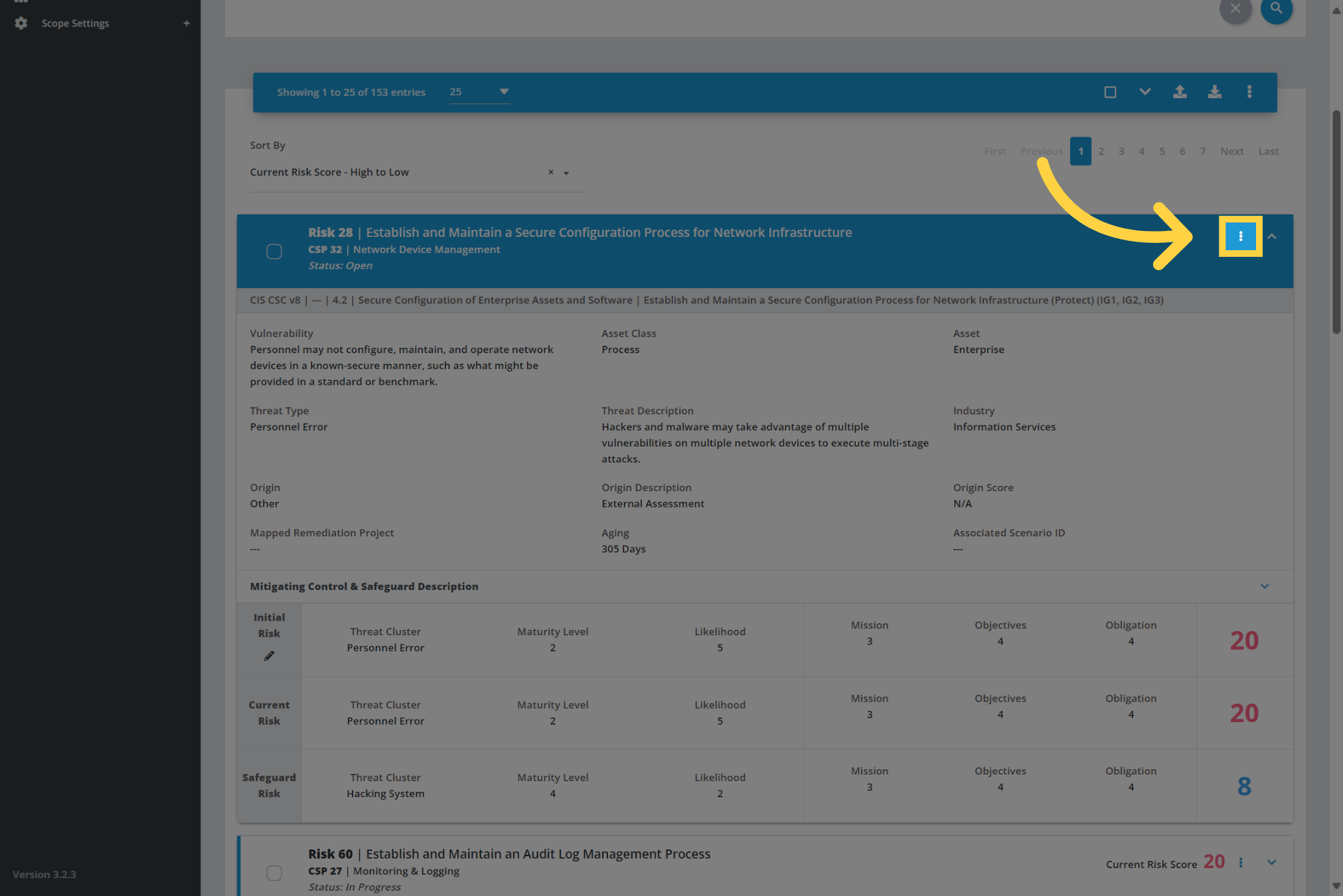Click 'Information Services' industry value

(x=1004, y=427)
